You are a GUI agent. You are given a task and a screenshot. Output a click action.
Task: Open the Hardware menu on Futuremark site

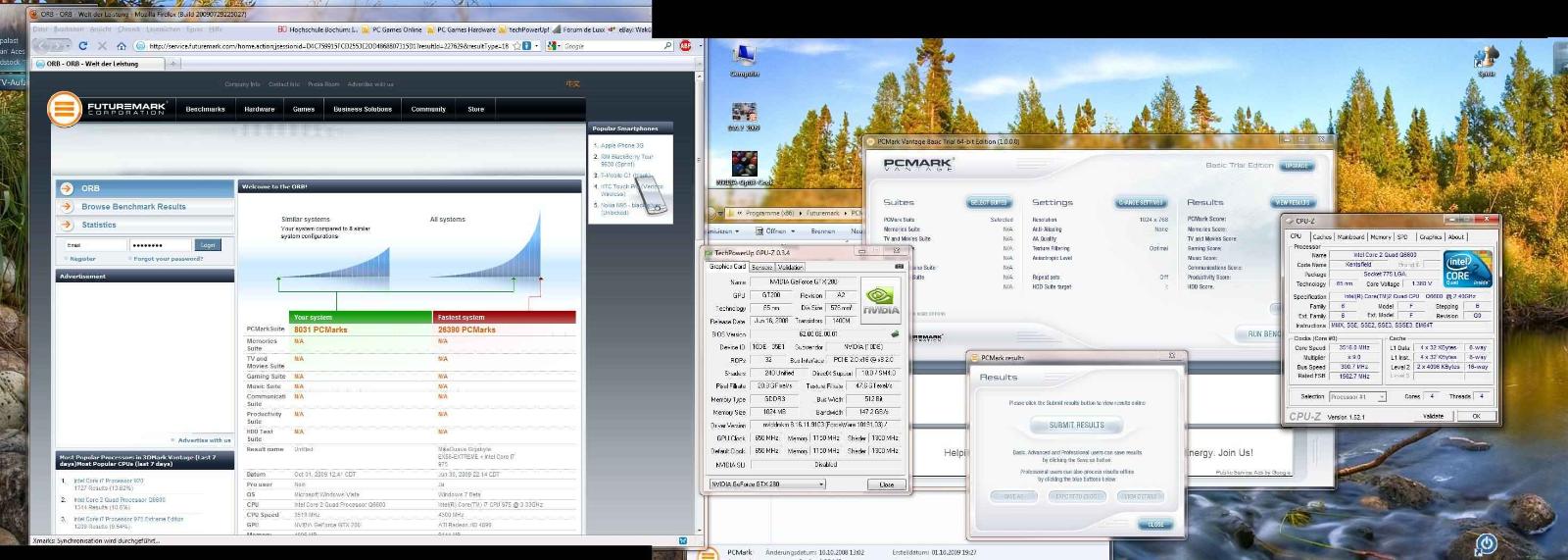pyautogui.click(x=259, y=109)
